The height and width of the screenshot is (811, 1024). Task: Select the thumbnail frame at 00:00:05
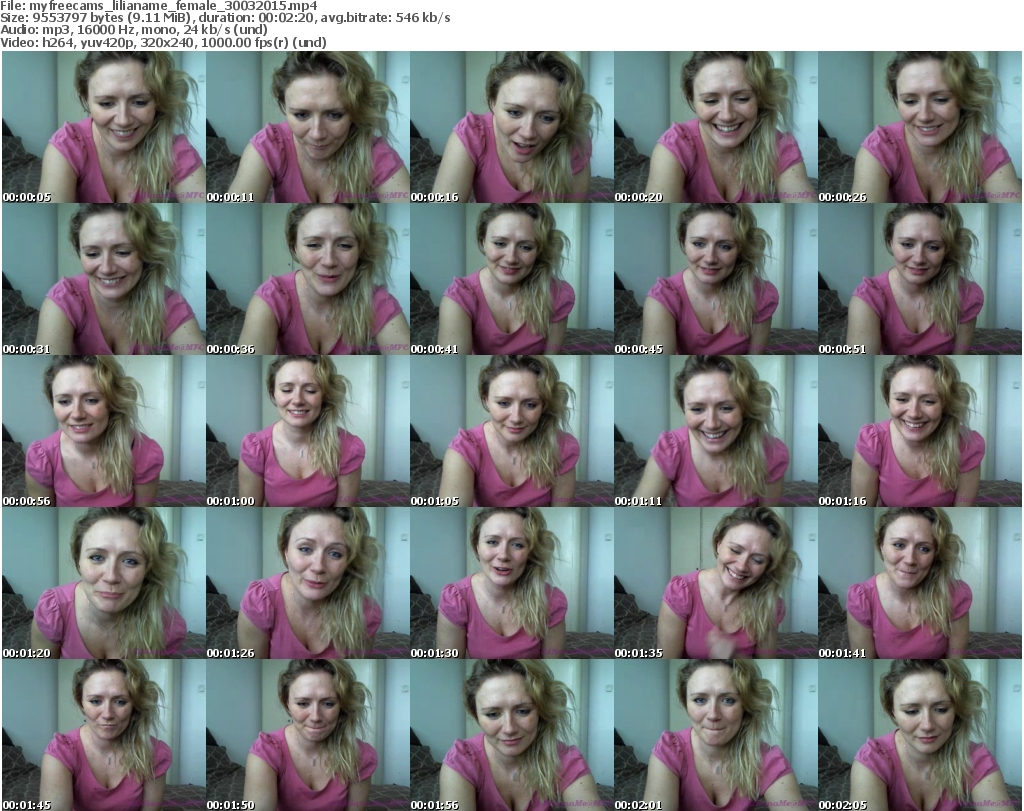click(x=104, y=127)
